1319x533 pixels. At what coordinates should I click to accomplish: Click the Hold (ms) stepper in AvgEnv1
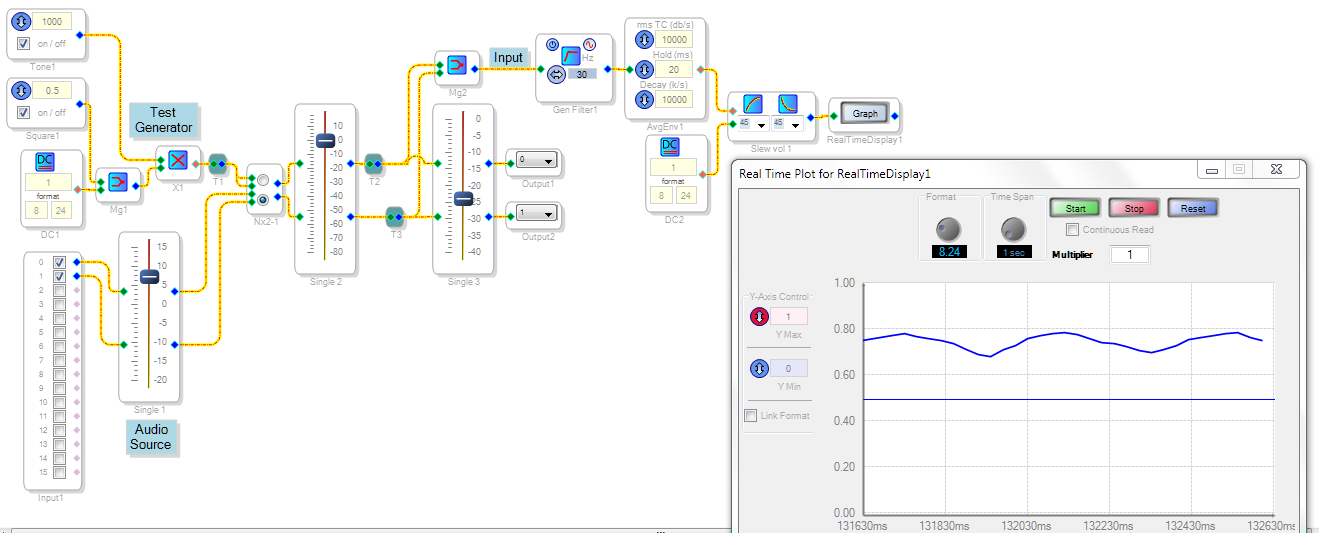[x=645, y=69]
